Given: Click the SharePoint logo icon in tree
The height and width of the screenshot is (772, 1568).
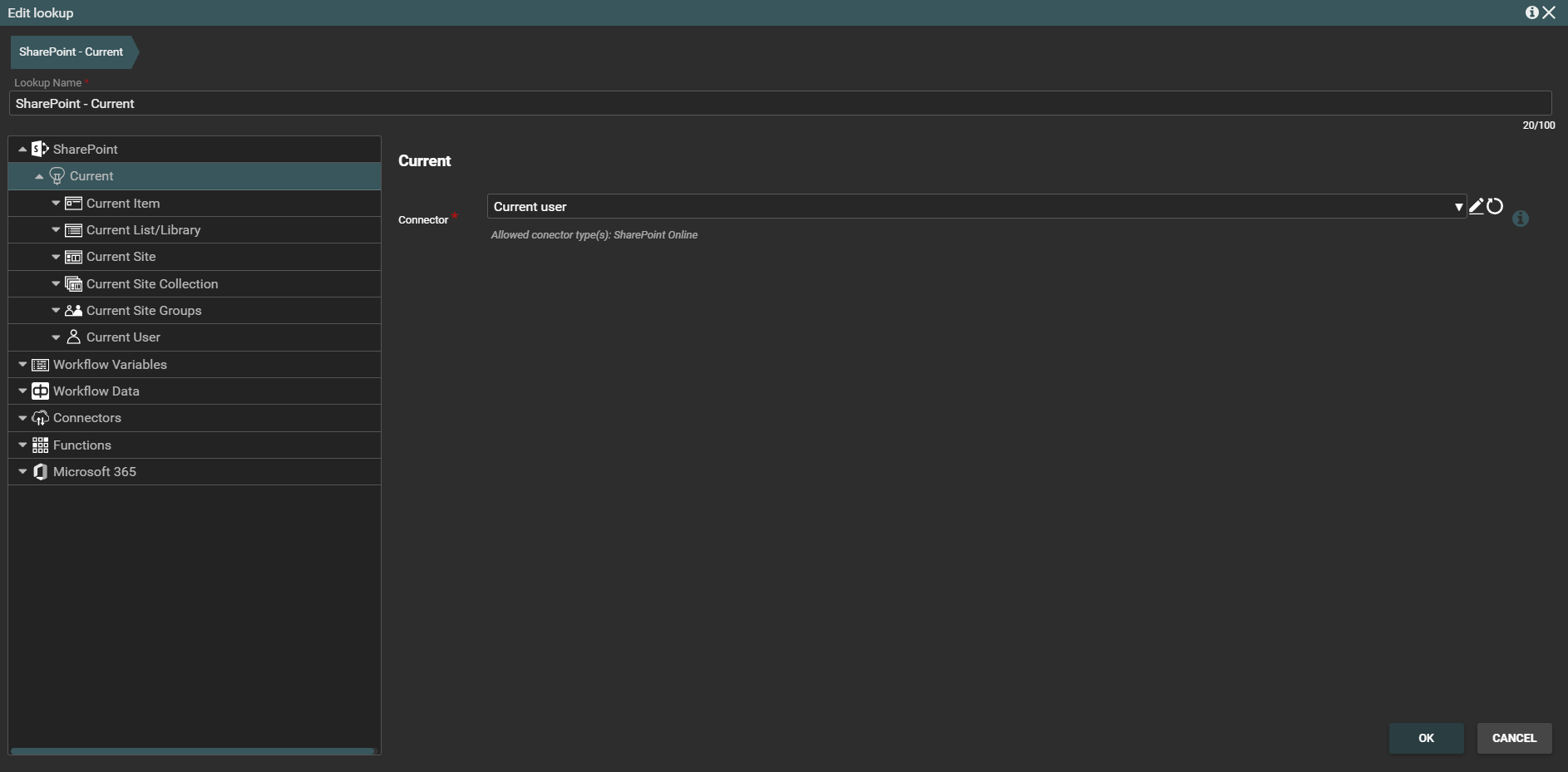Looking at the screenshot, I should 40,150.
